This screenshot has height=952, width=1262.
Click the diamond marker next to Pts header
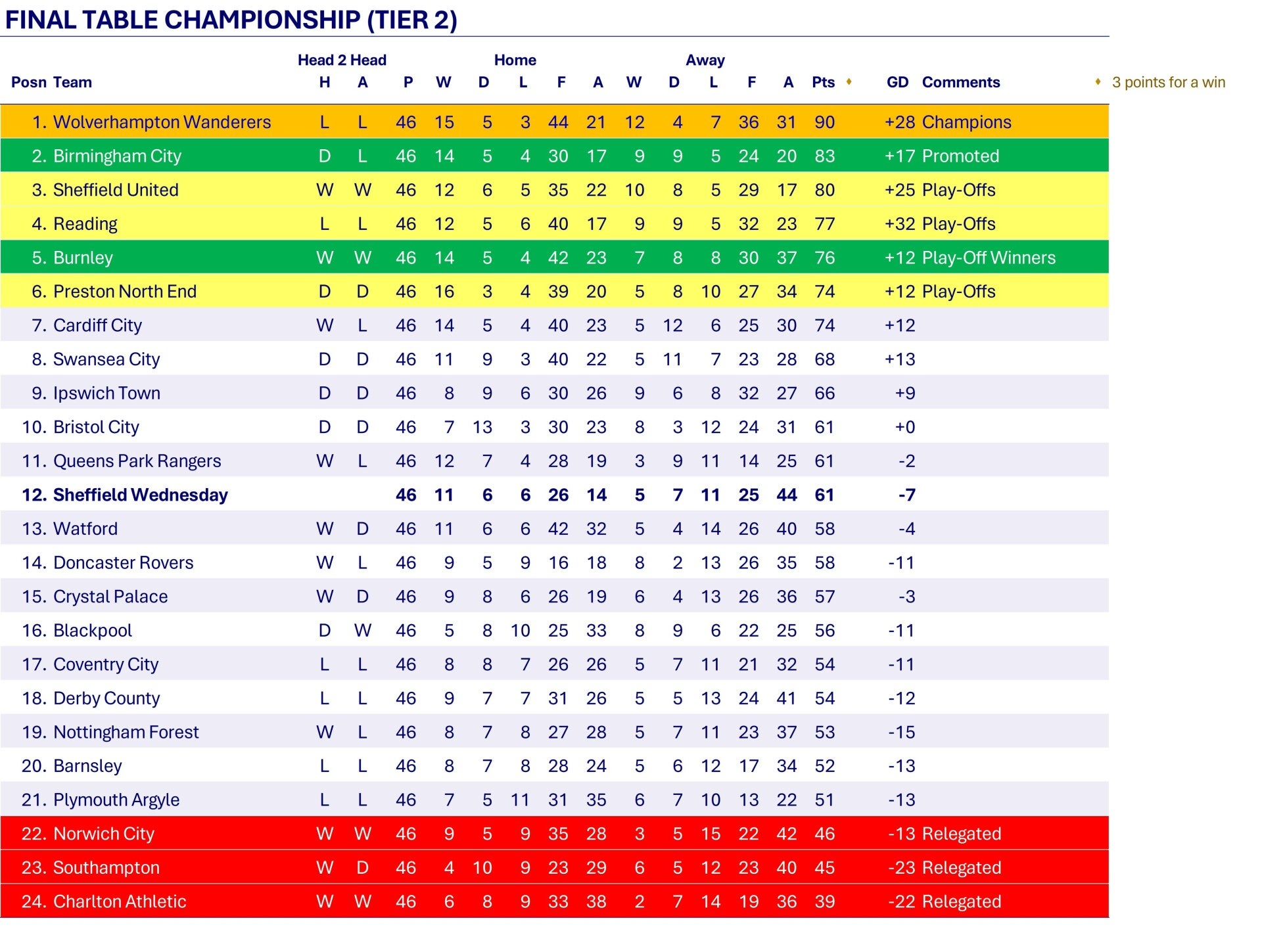pos(849,81)
